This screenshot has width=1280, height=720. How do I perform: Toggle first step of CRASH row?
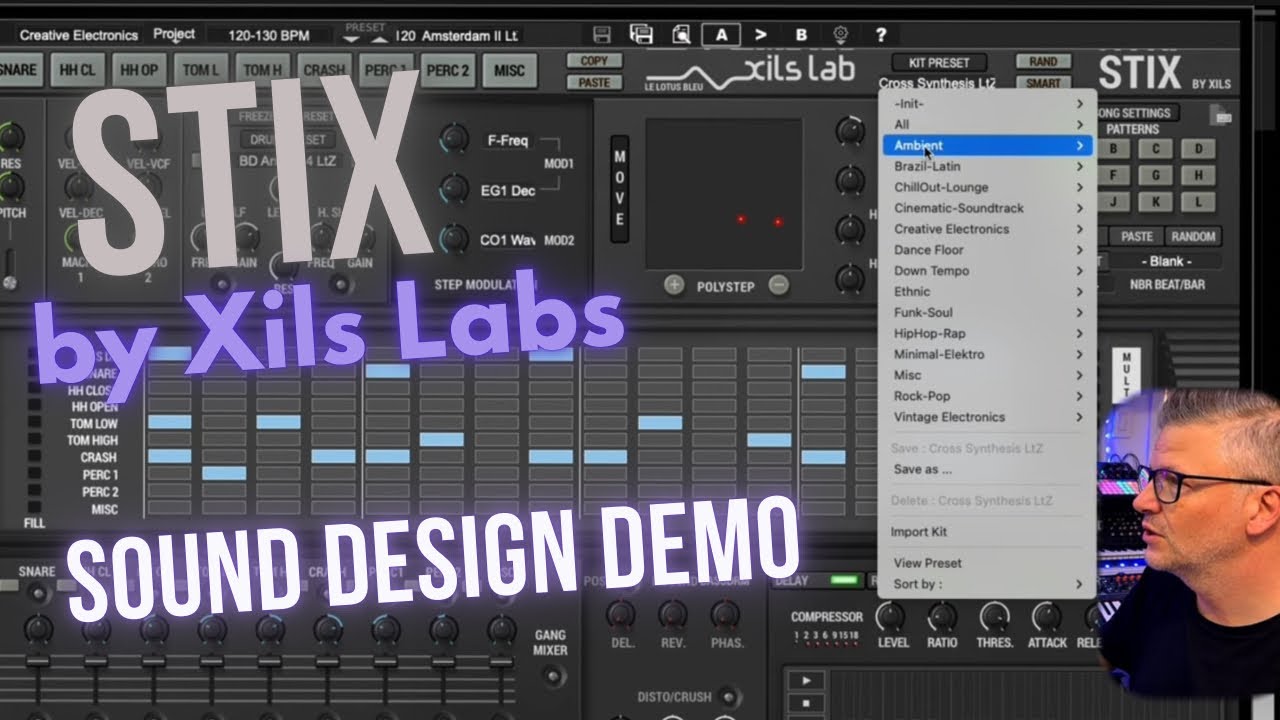[x=170, y=456]
